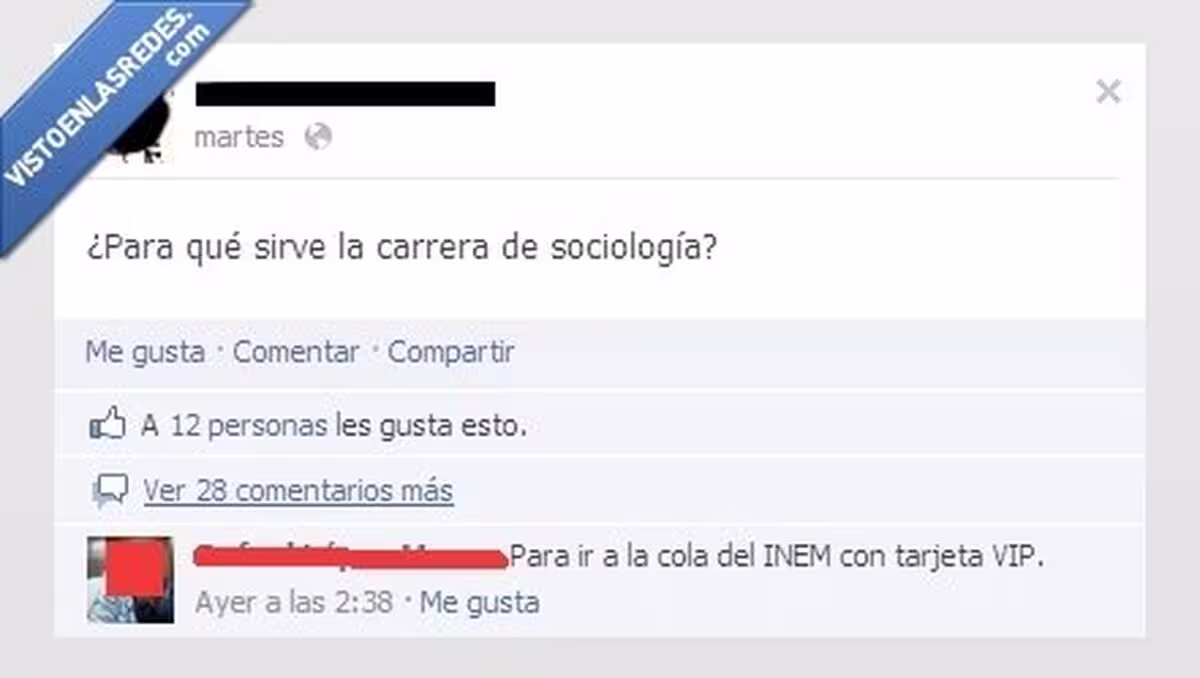Open the martes post timestamp

[239, 136]
